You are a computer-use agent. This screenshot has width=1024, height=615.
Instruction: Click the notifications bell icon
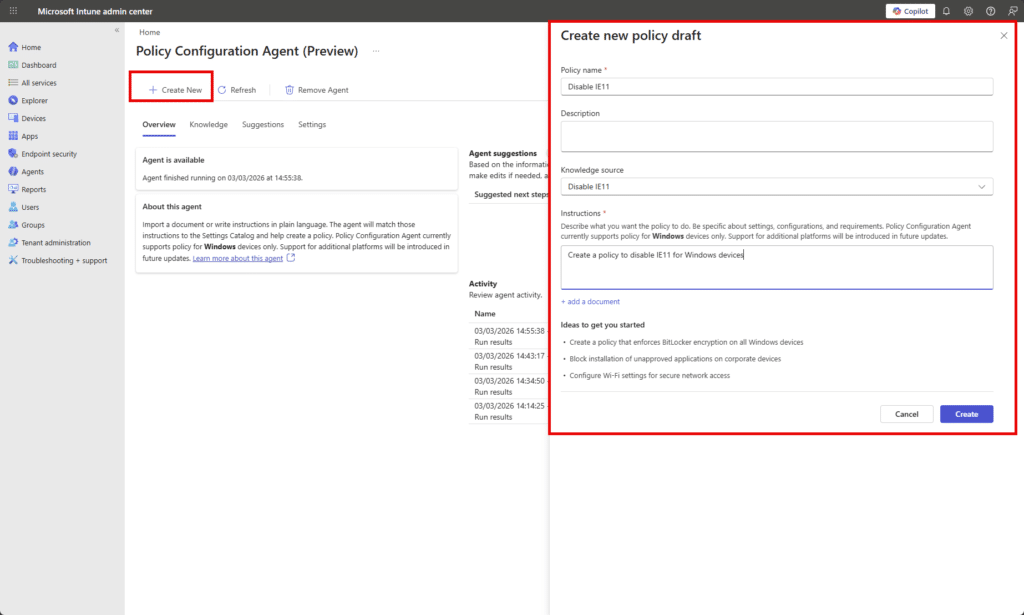tap(945, 11)
